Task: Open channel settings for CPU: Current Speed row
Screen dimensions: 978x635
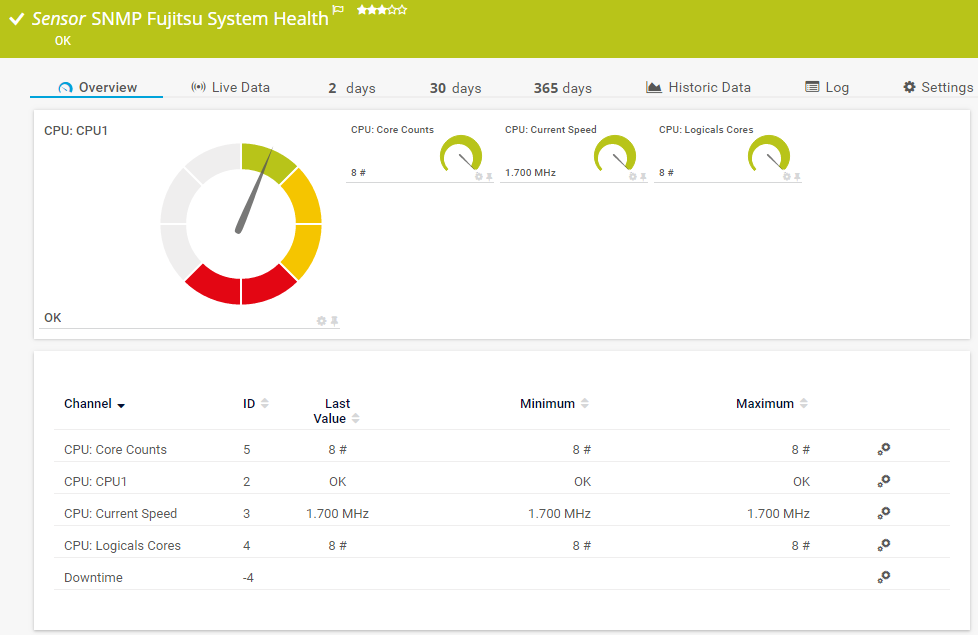Action: pos(884,513)
